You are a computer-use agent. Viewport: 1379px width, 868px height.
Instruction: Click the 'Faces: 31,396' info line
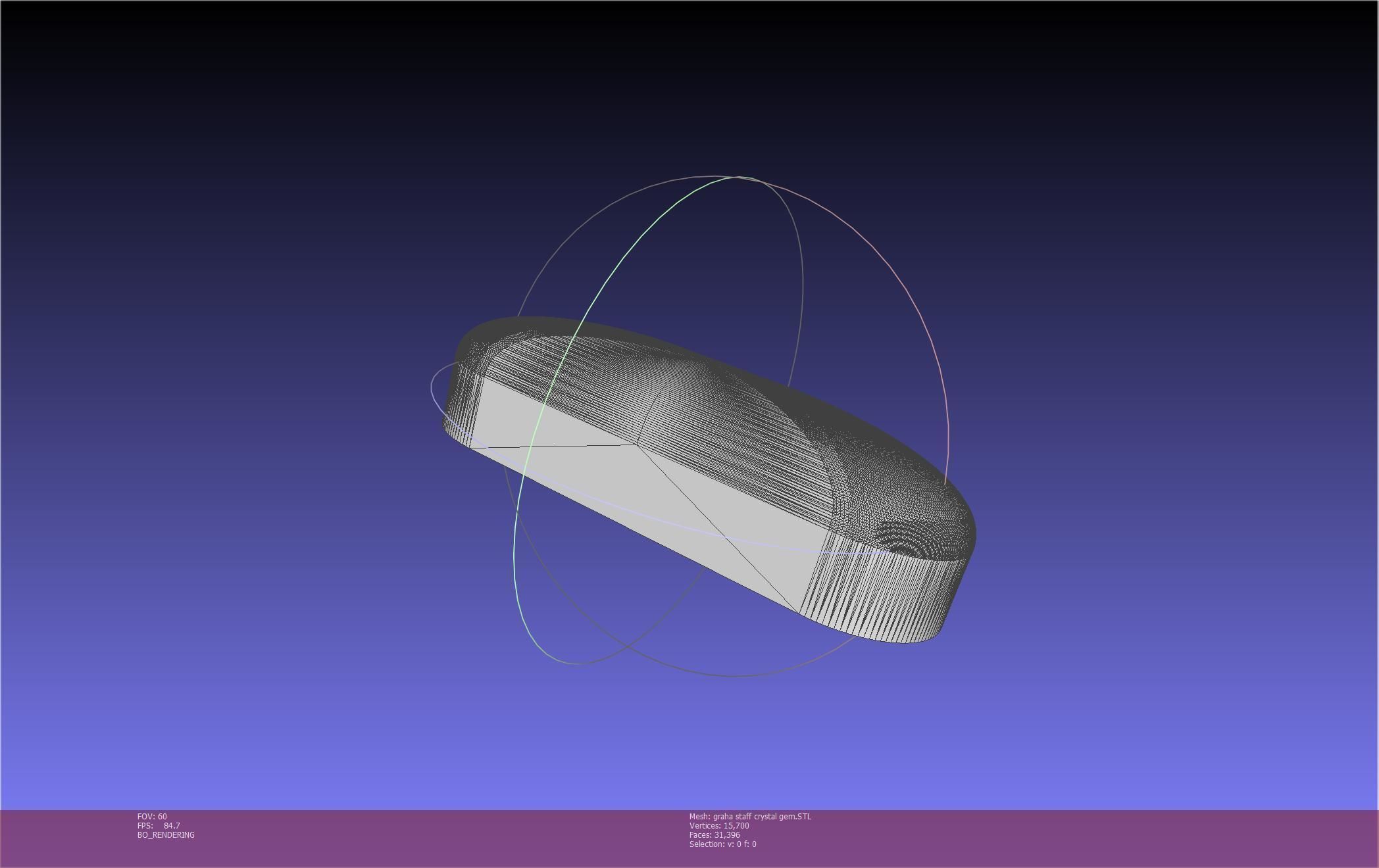click(715, 834)
